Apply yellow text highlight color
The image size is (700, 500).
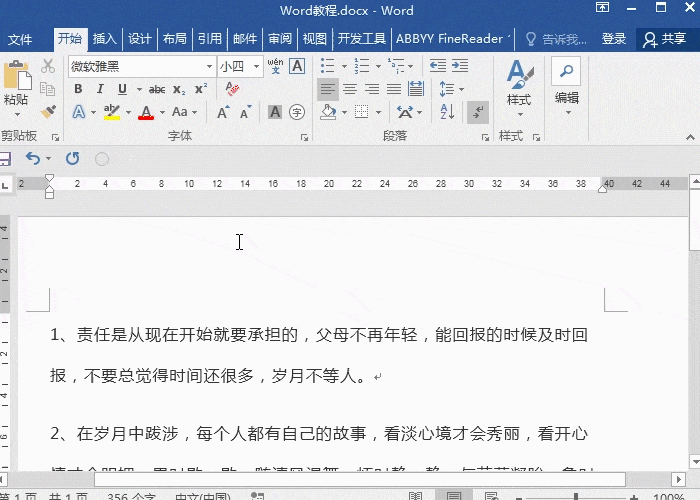[x=112, y=112]
